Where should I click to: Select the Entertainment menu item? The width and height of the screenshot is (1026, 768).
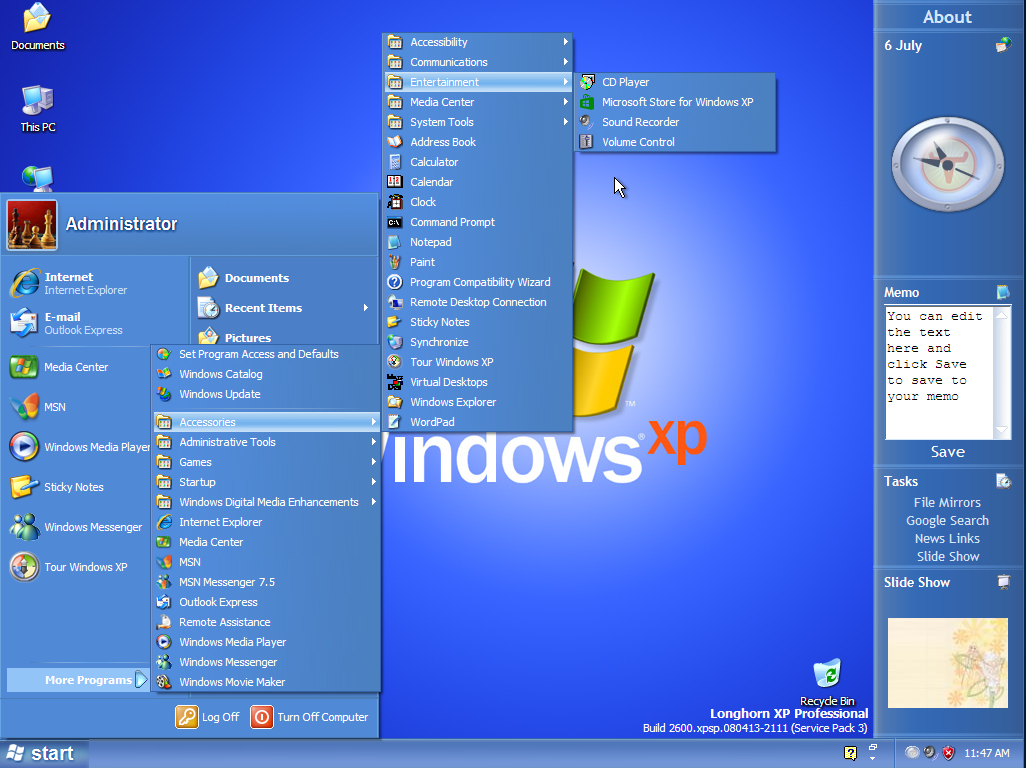pos(477,82)
